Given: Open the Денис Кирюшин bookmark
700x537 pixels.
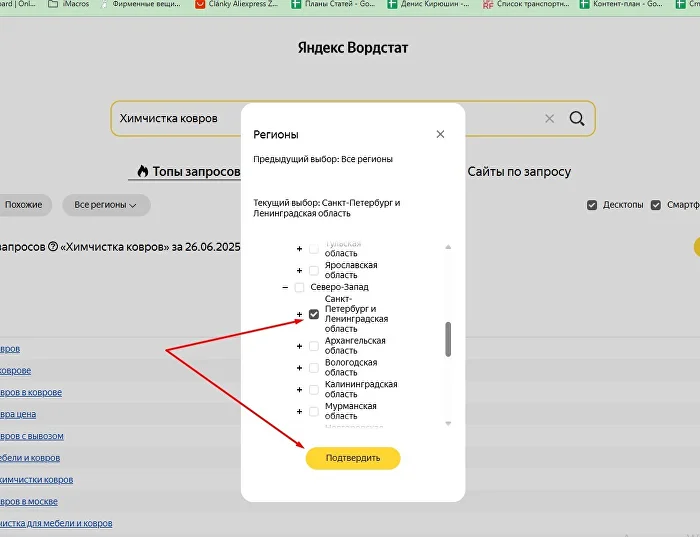Looking at the screenshot, I should point(429,4).
